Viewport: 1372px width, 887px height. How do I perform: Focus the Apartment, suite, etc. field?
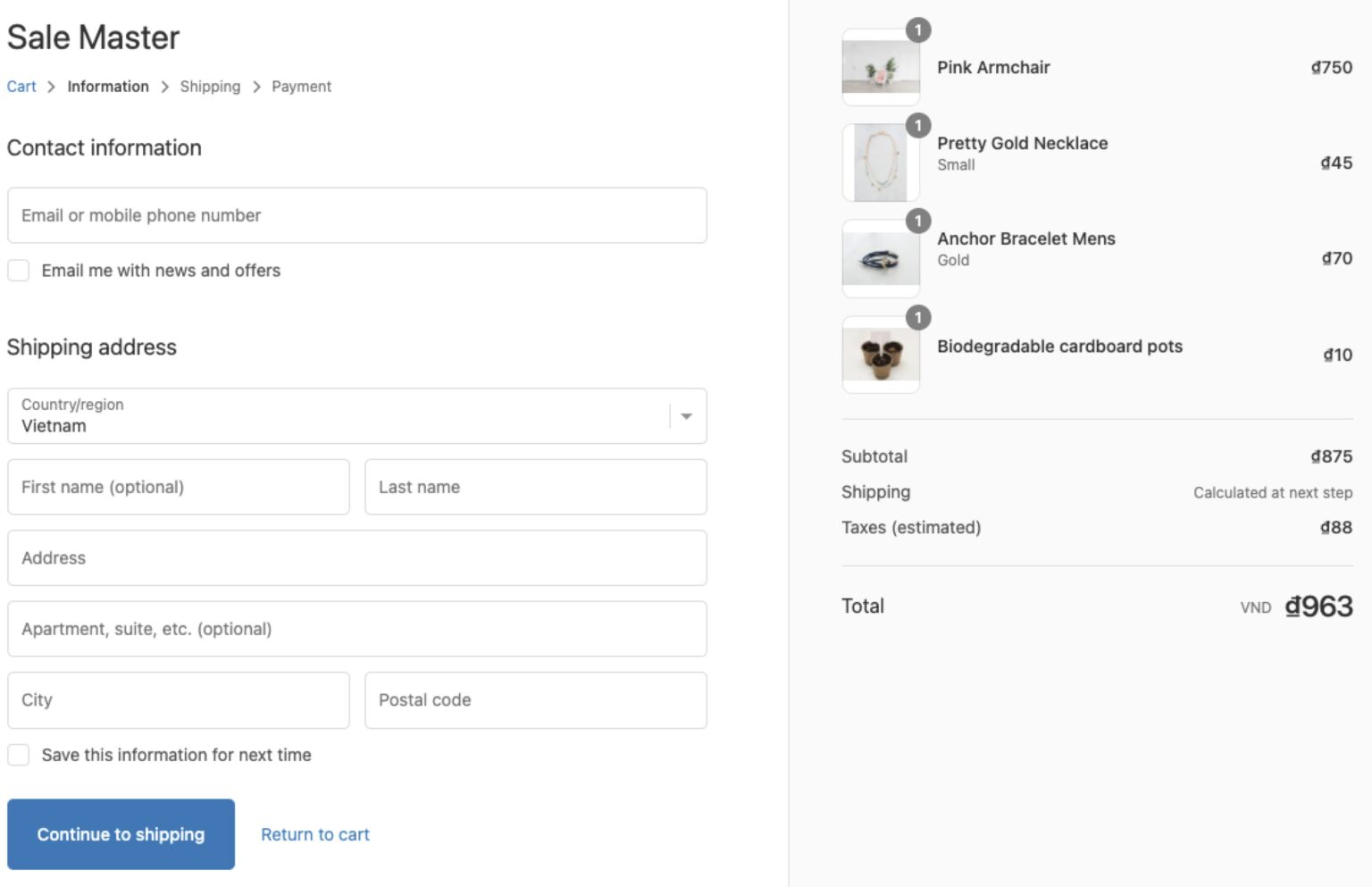[x=357, y=629]
